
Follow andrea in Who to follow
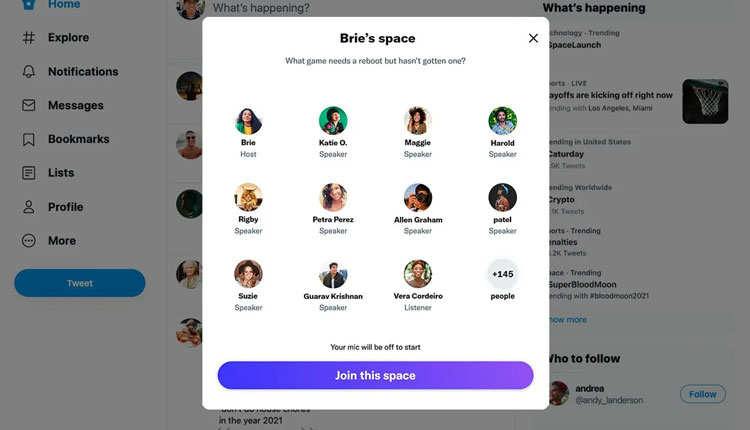pos(703,394)
